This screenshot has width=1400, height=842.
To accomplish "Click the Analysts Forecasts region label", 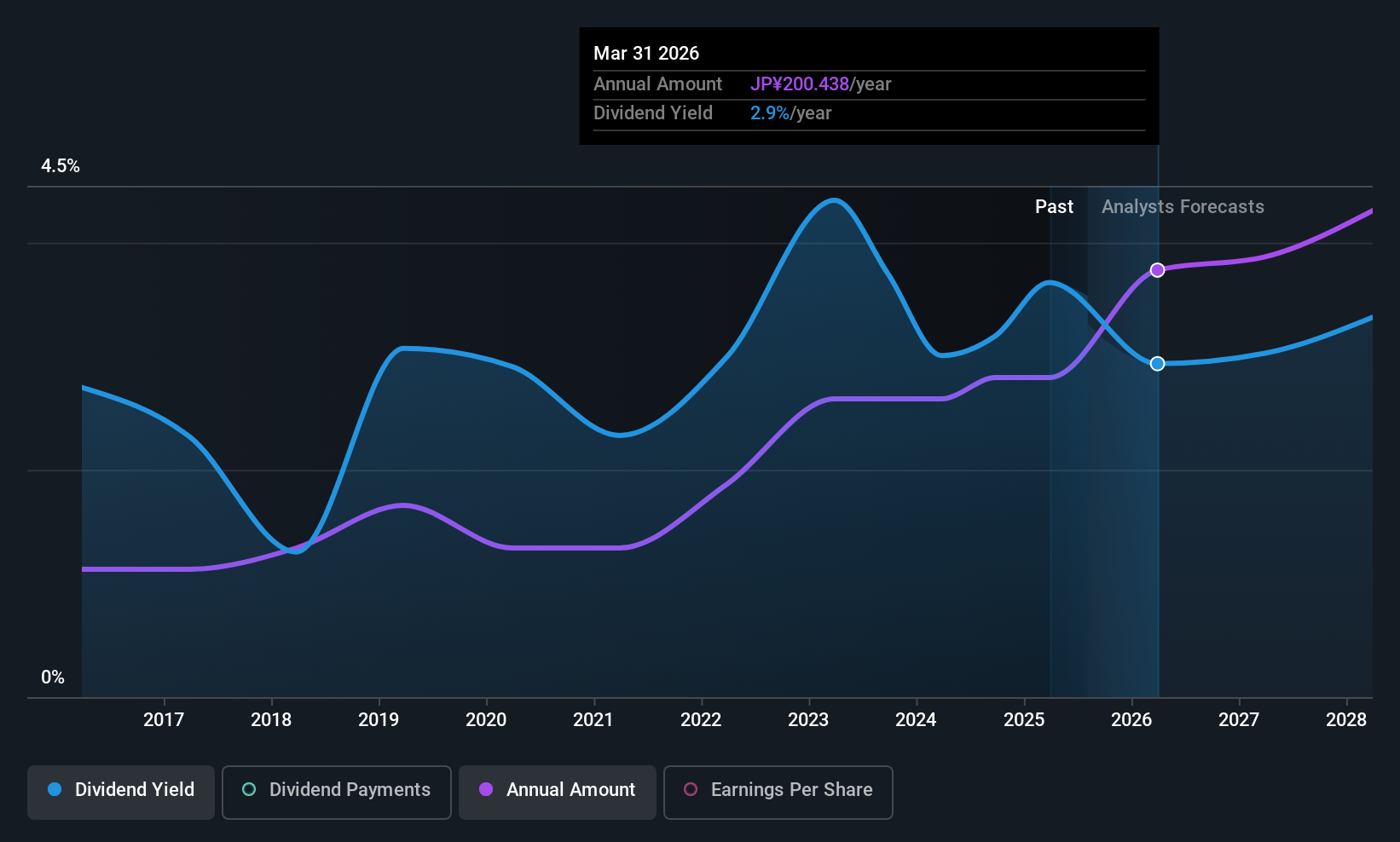I will click(x=1183, y=207).
